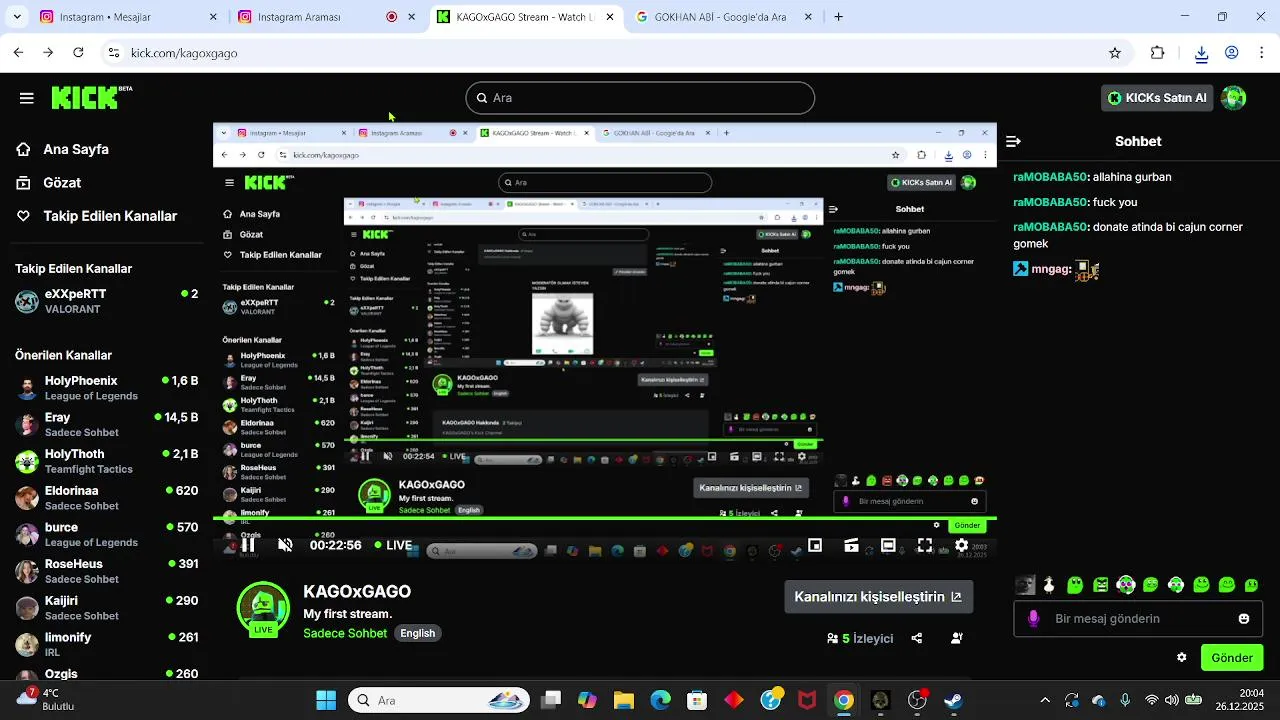
Task: Open File Explorer from the taskbar
Action: click(x=624, y=700)
